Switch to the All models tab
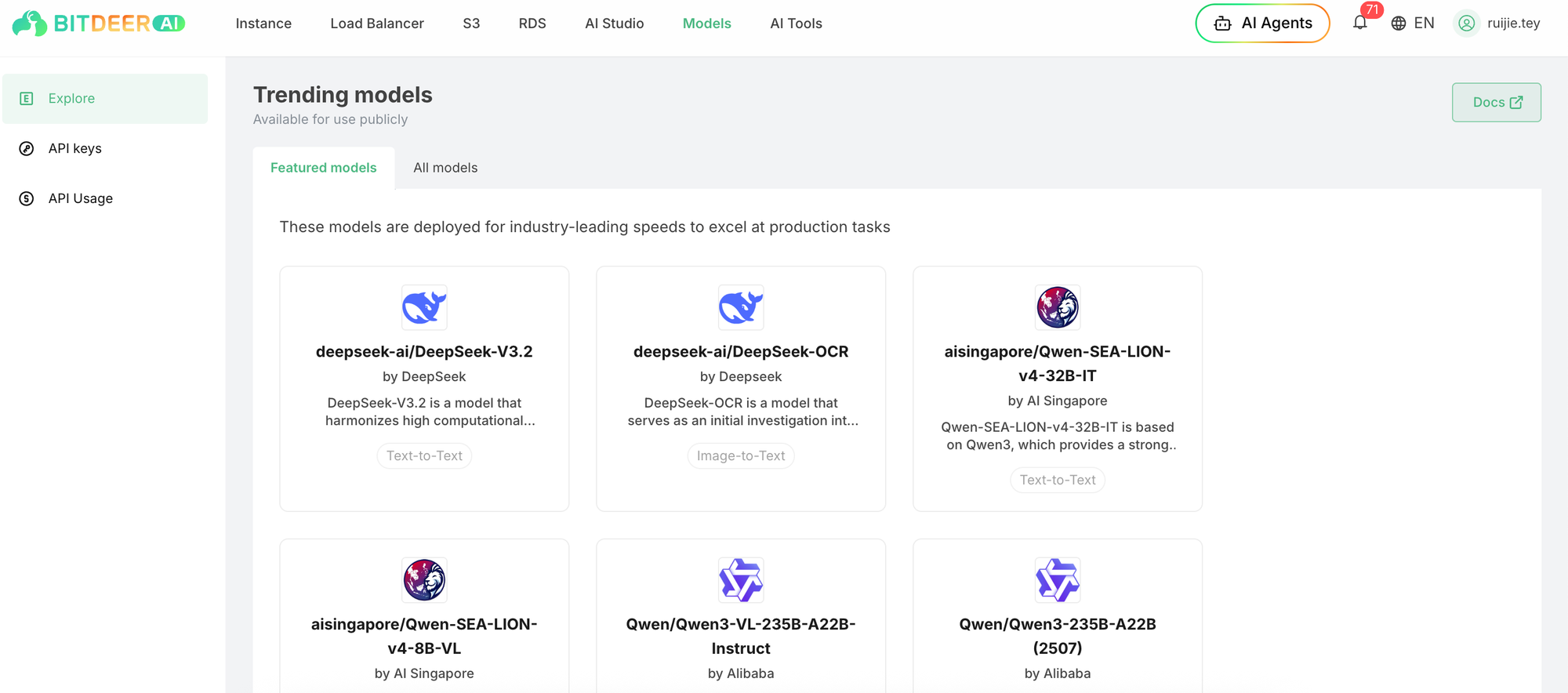Viewport: 1568px width, 693px height. point(445,168)
